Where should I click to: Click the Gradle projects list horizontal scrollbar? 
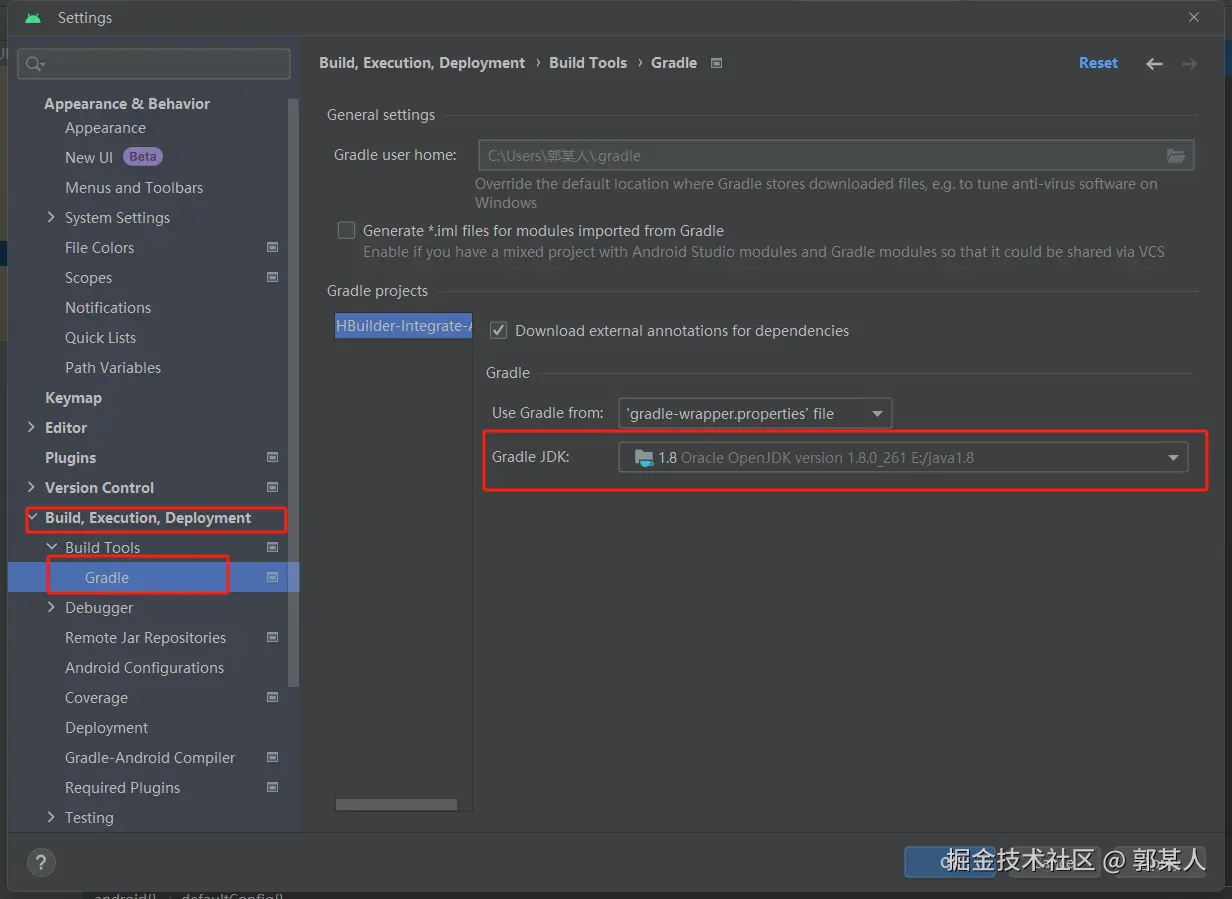[x=396, y=804]
